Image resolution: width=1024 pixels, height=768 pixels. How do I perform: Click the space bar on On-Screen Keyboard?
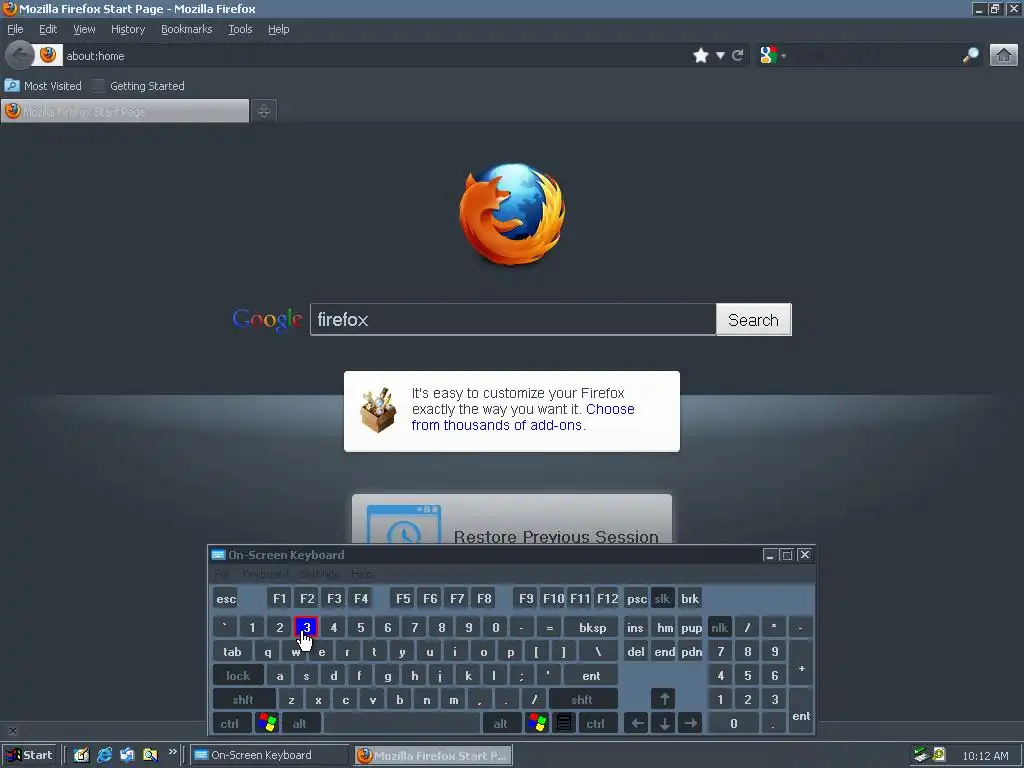[x=402, y=724]
